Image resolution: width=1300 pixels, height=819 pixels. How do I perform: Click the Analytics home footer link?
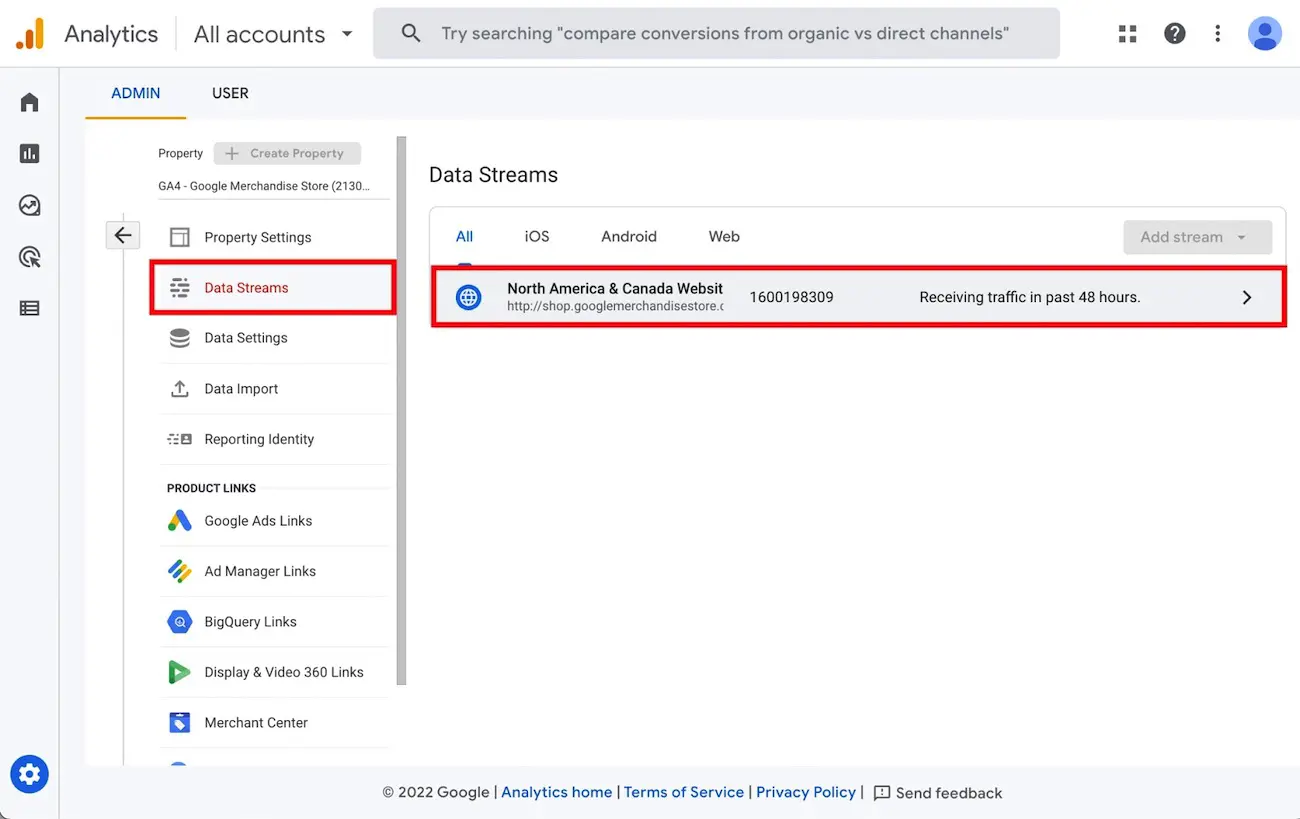pyautogui.click(x=556, y=792)
